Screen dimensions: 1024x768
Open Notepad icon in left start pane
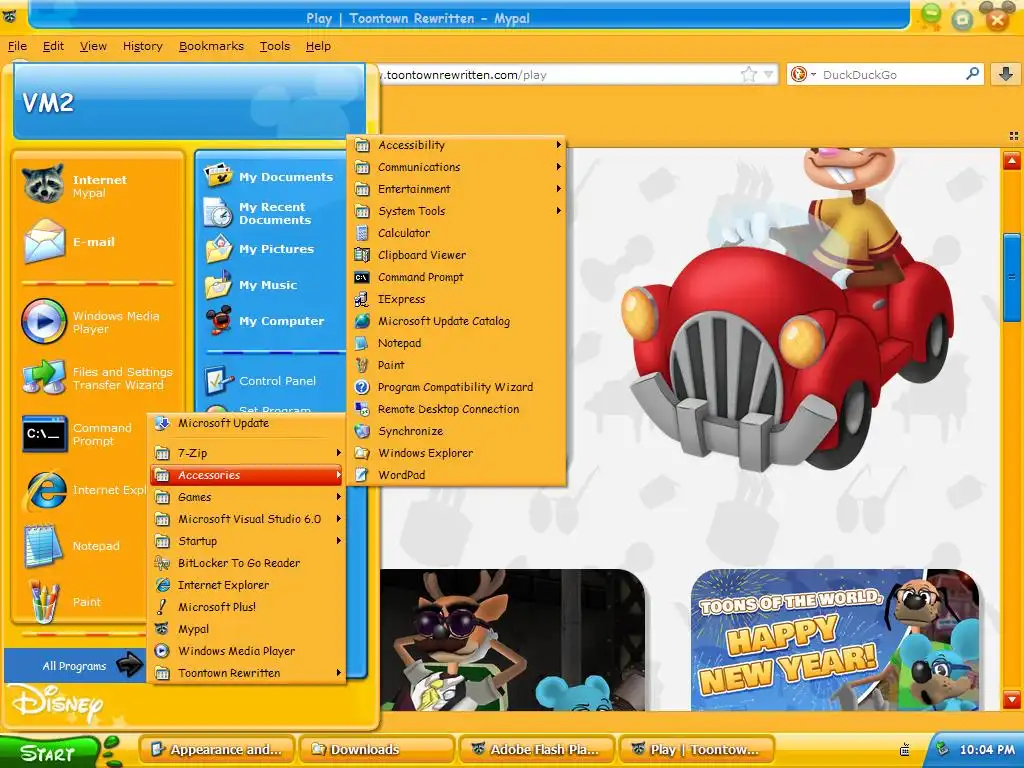pyautogui.click(x=44, y=546)
